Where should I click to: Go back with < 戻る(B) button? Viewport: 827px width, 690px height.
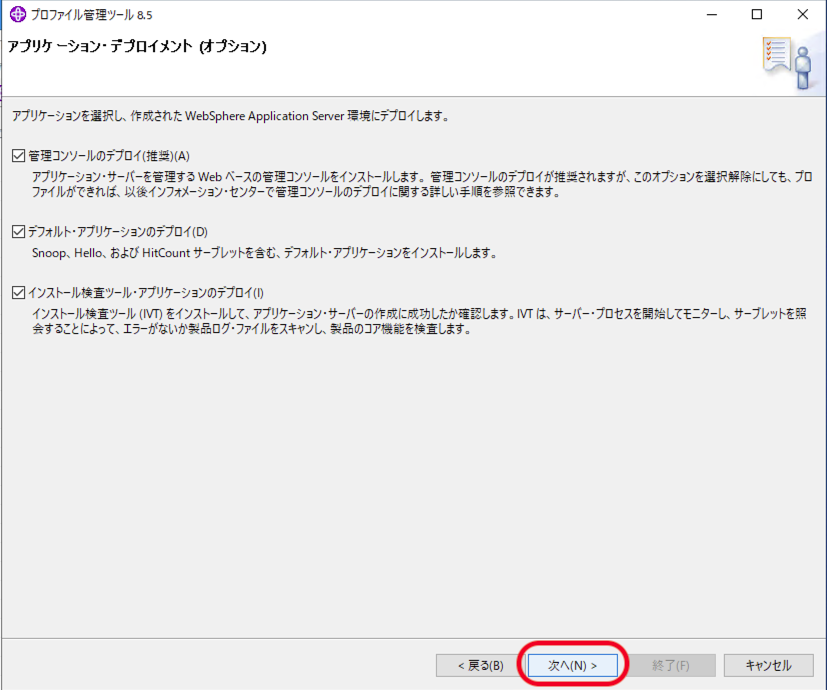click(x=480, y=665)
